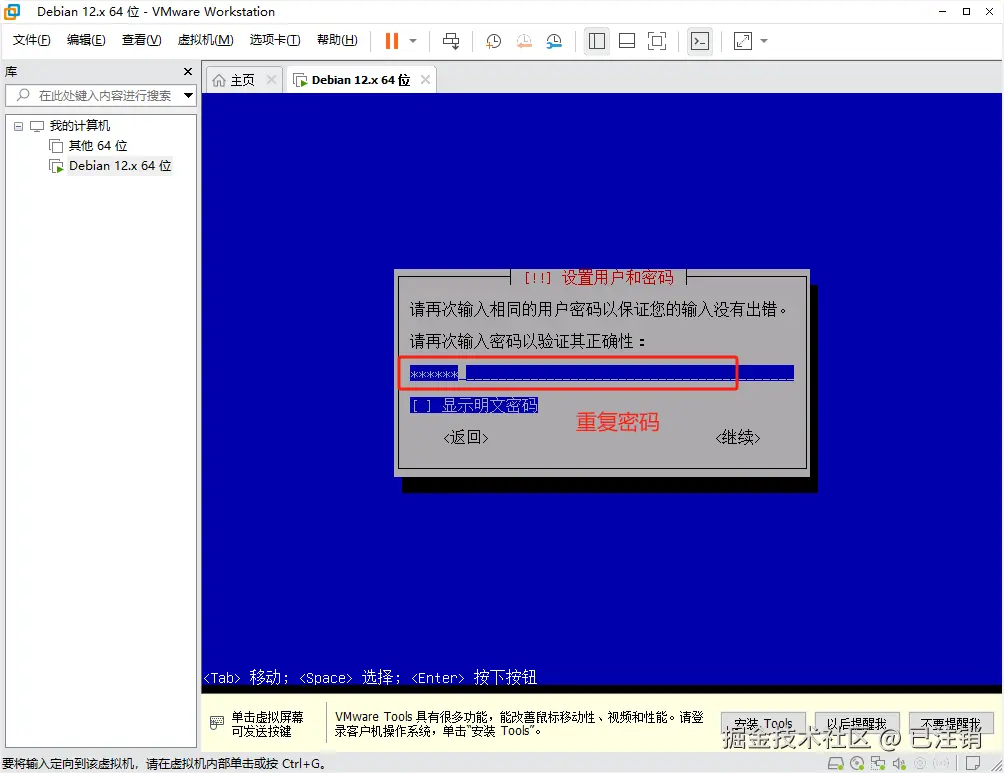Open the 虚拟机(M) menu

[205, 40]
